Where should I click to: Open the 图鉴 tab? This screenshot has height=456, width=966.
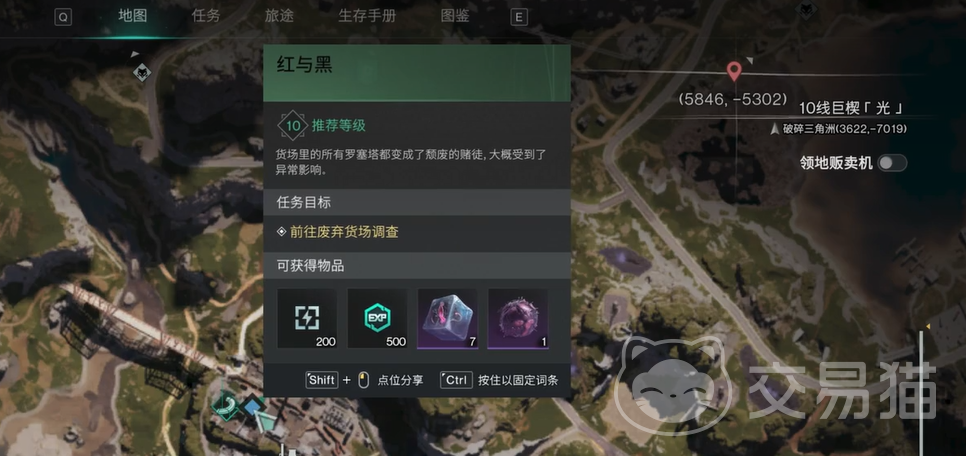(455, 16)
